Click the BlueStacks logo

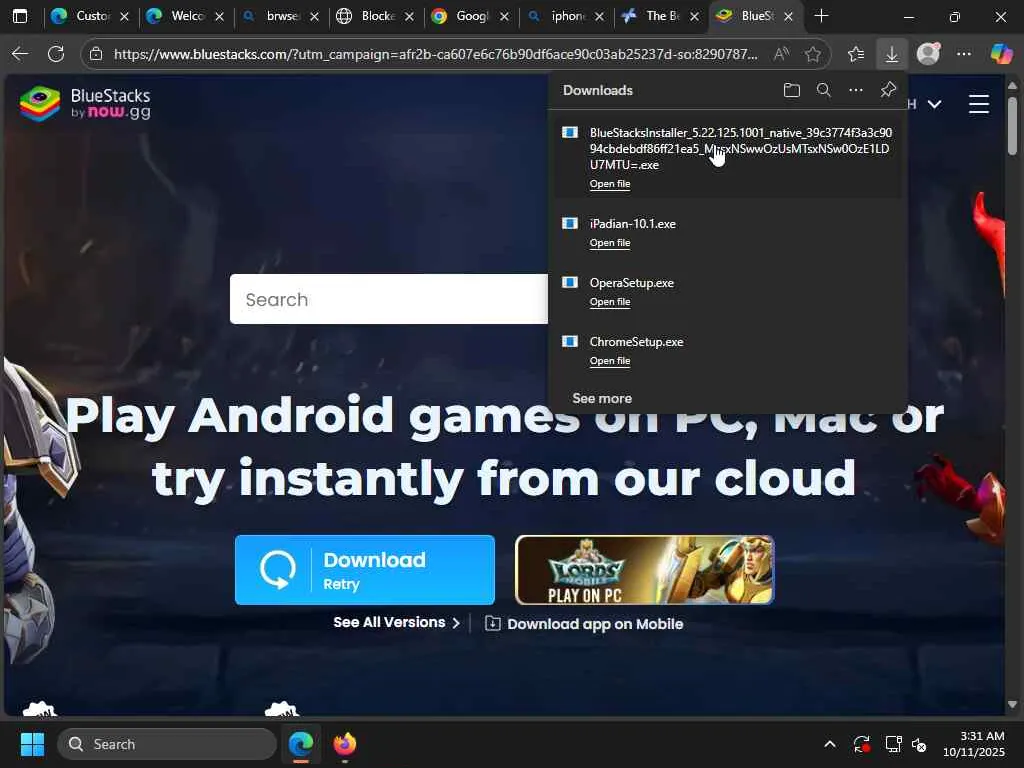point(85,104)
